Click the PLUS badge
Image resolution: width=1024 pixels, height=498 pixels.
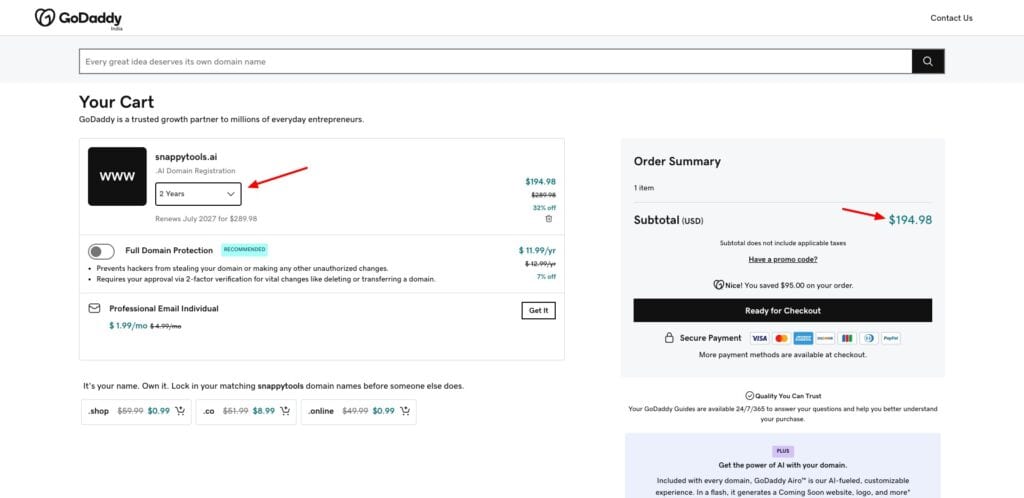point(782,451)
